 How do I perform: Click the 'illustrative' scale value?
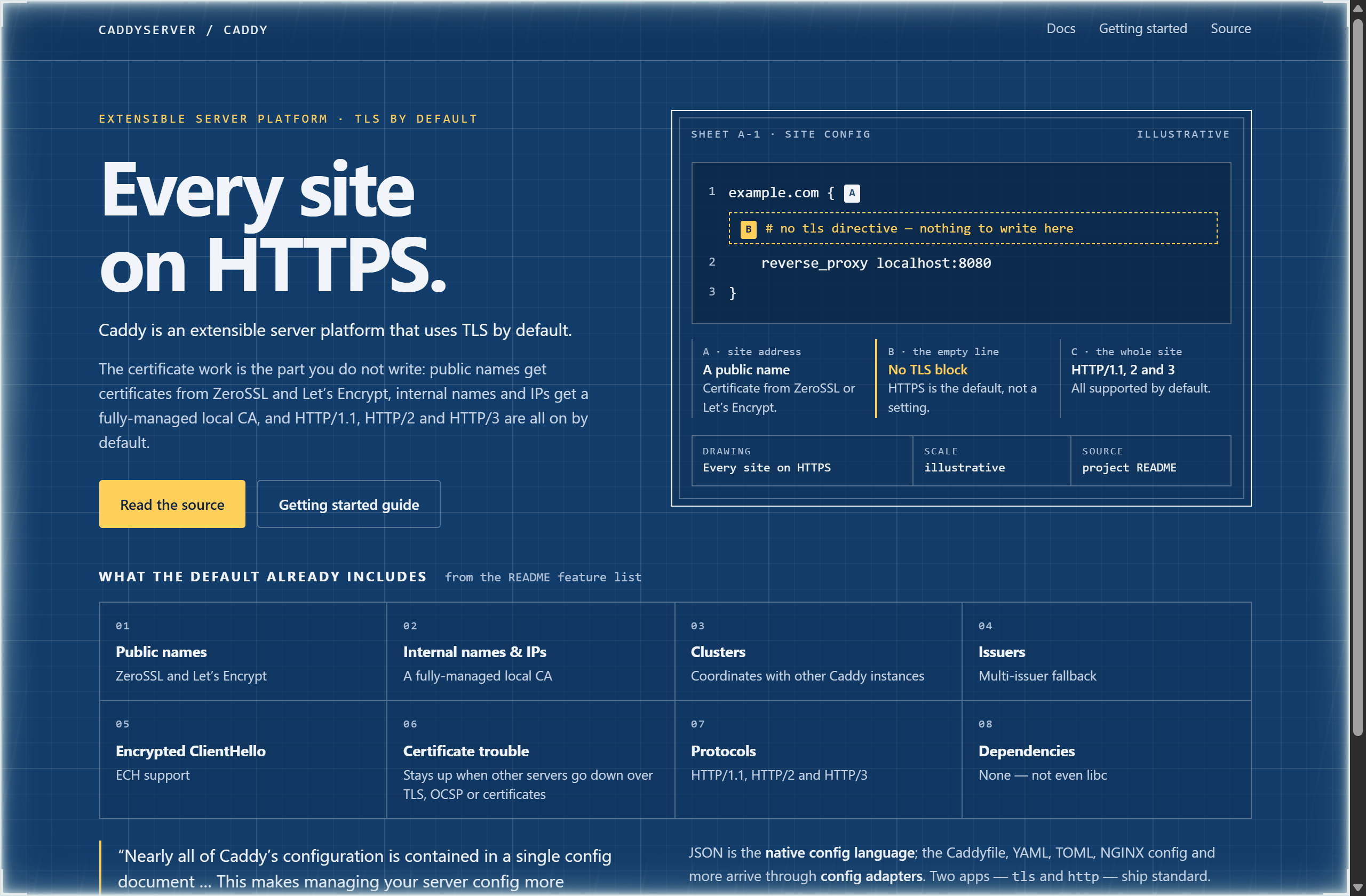click(x=964, y=468)
